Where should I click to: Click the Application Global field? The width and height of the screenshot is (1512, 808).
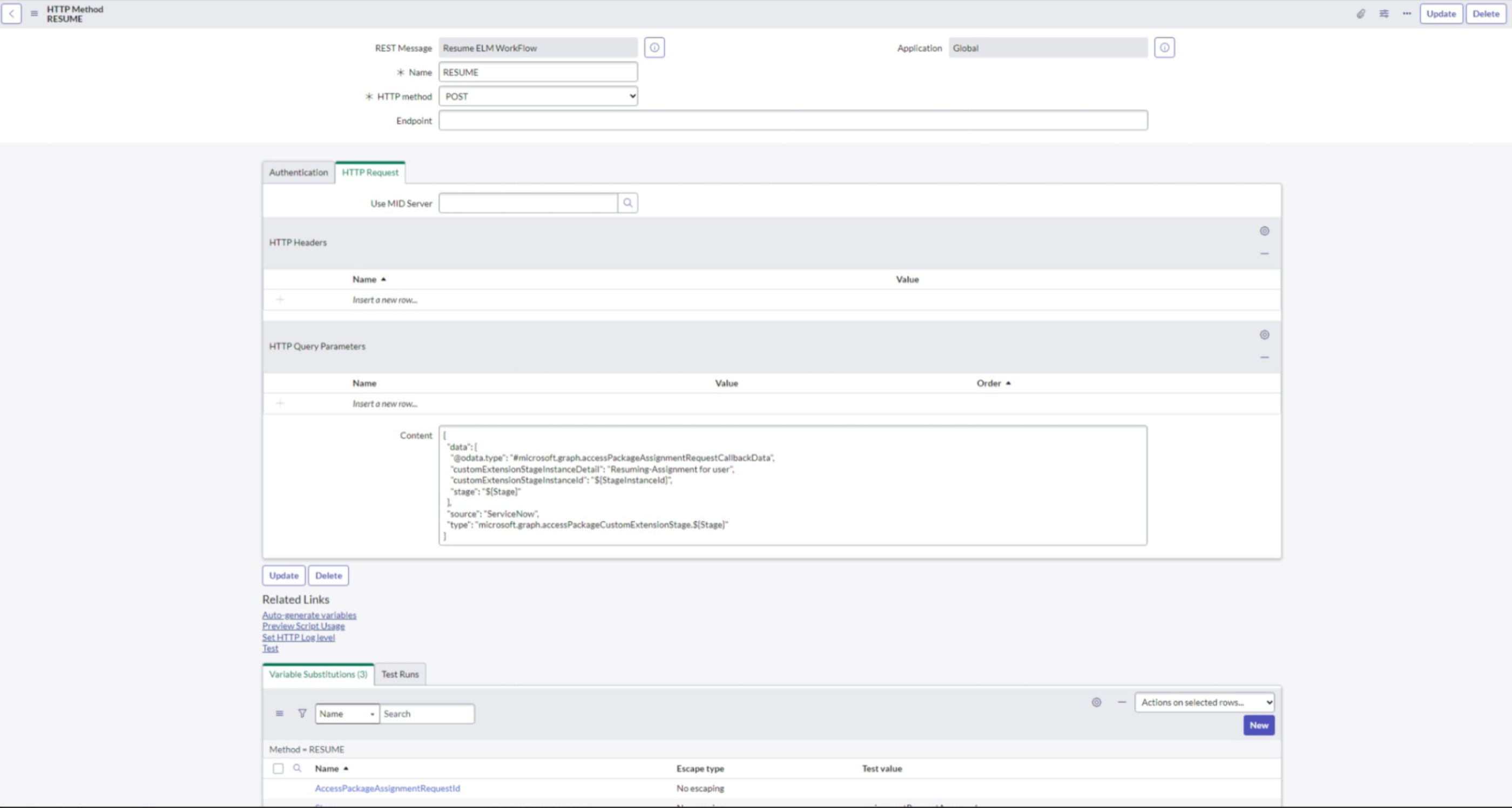click(1048, 47)
